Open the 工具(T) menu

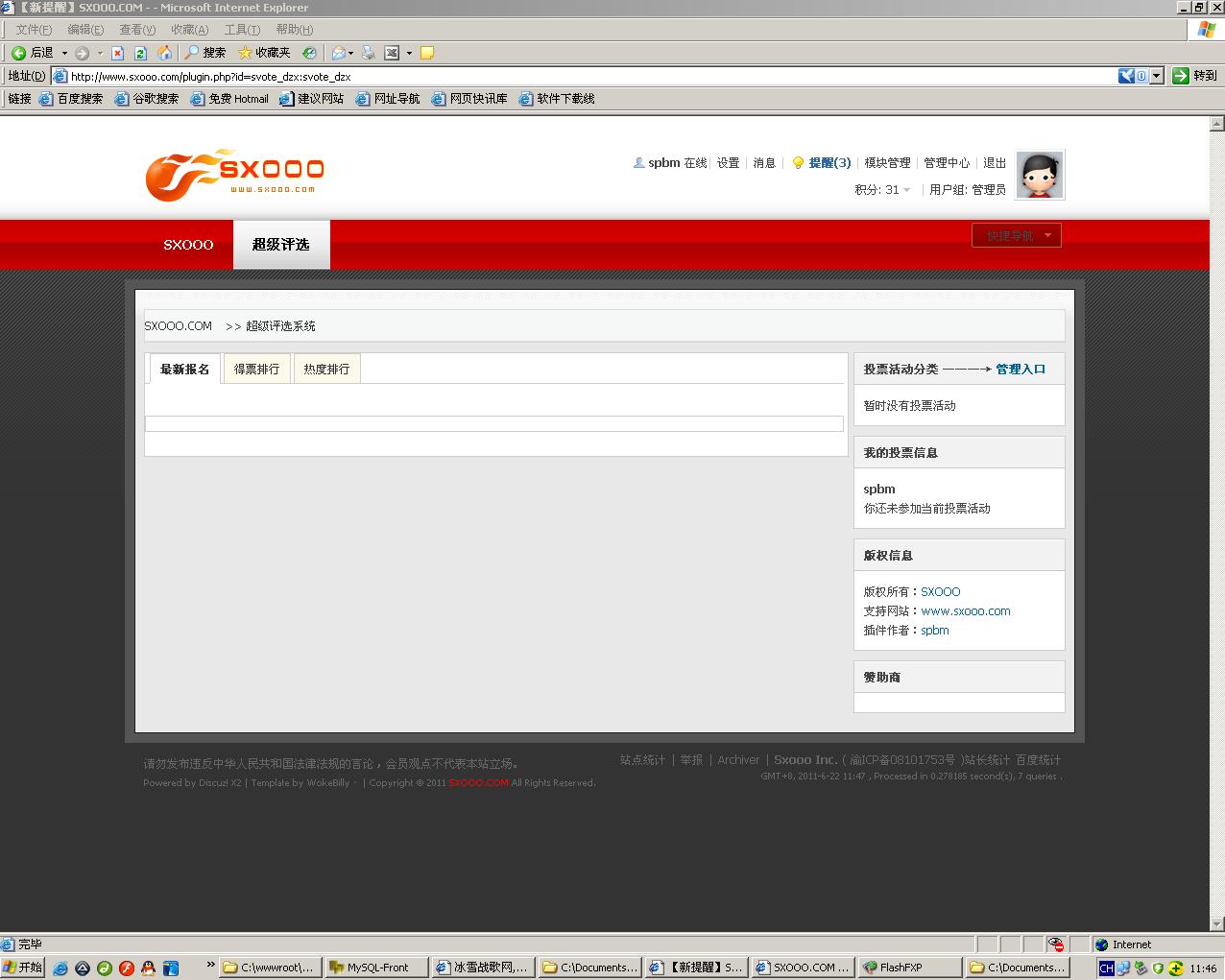pos(242,30)
